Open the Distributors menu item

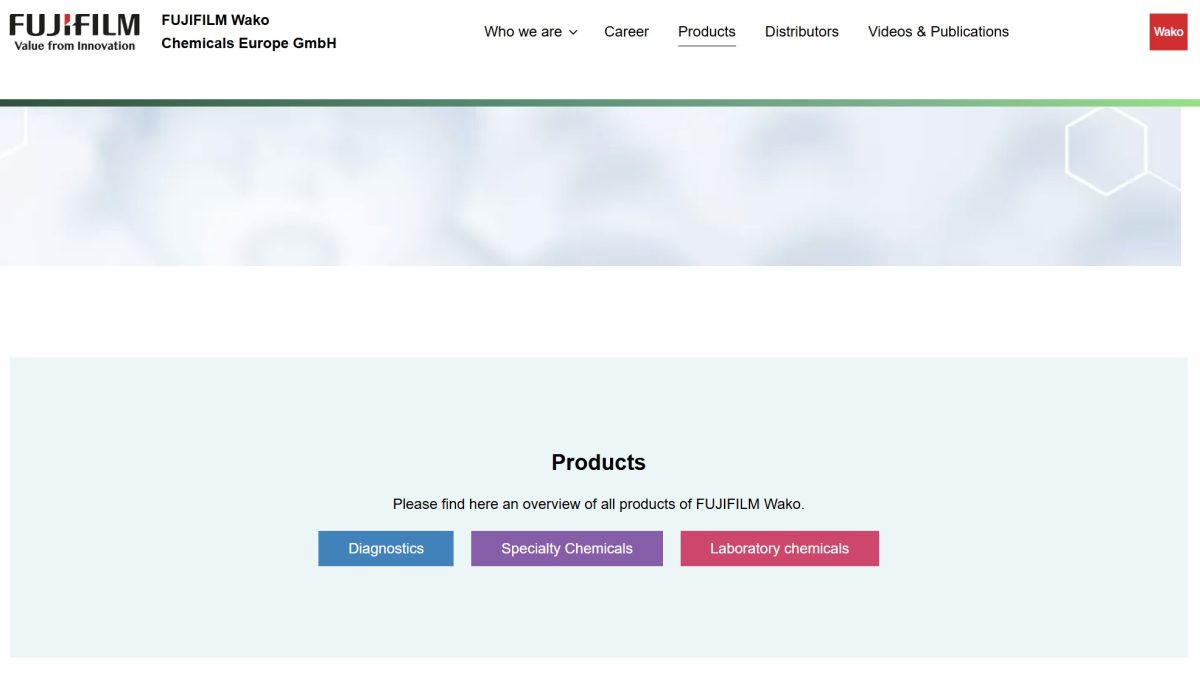[802, 32]
